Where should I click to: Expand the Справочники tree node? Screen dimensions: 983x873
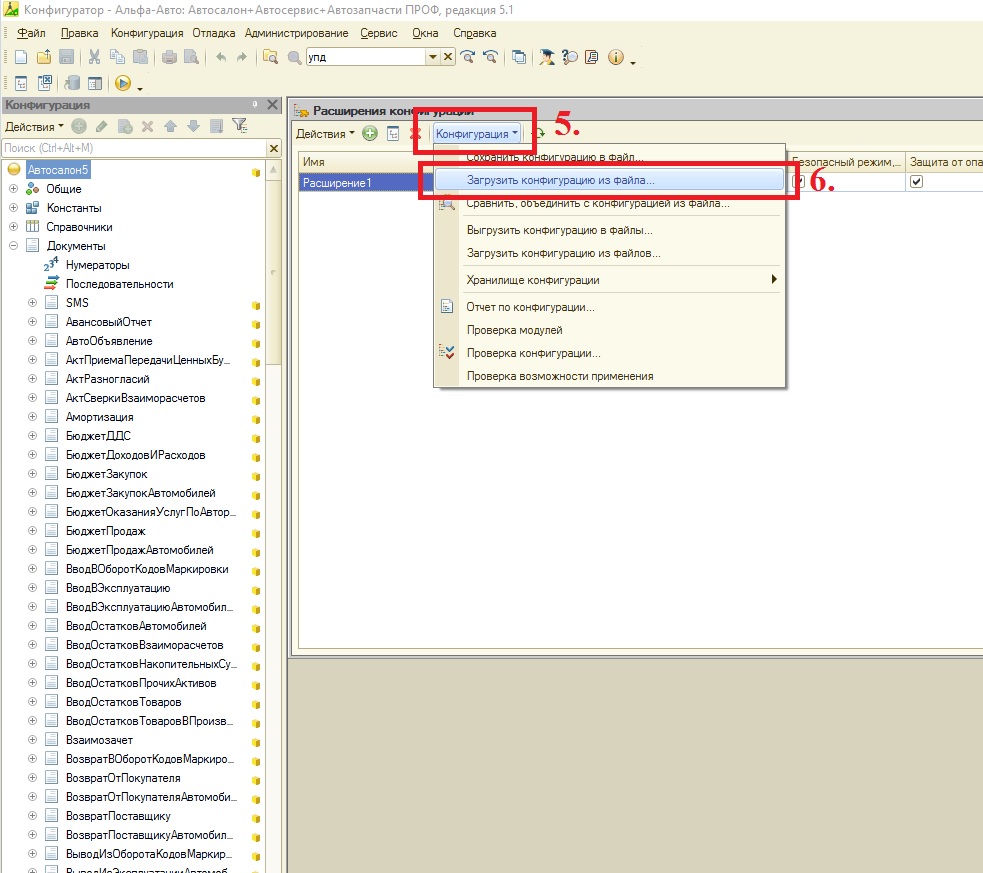(14, 227)
